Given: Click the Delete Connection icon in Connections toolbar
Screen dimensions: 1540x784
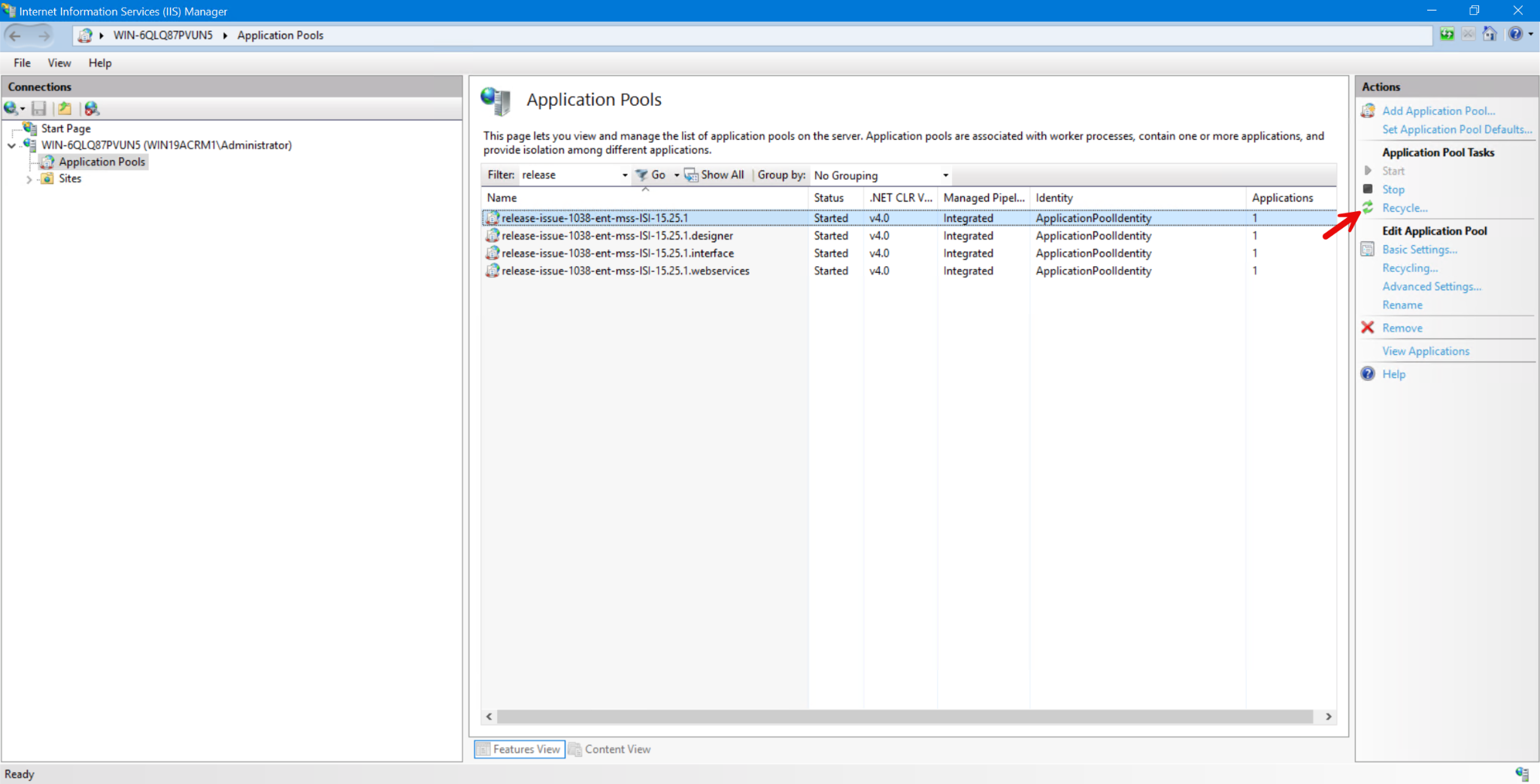Looking at the screenshot, I should (92, 109).
